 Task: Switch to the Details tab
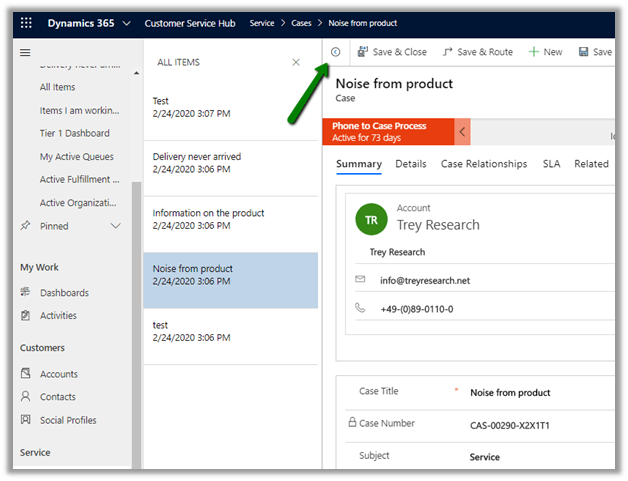tap(411, 164)
